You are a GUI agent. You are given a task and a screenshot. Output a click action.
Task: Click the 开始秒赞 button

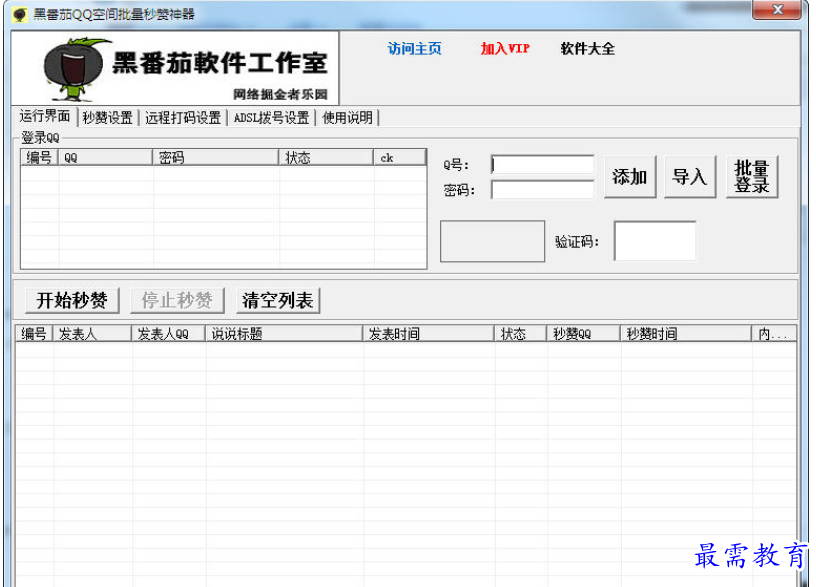point(72,300)
